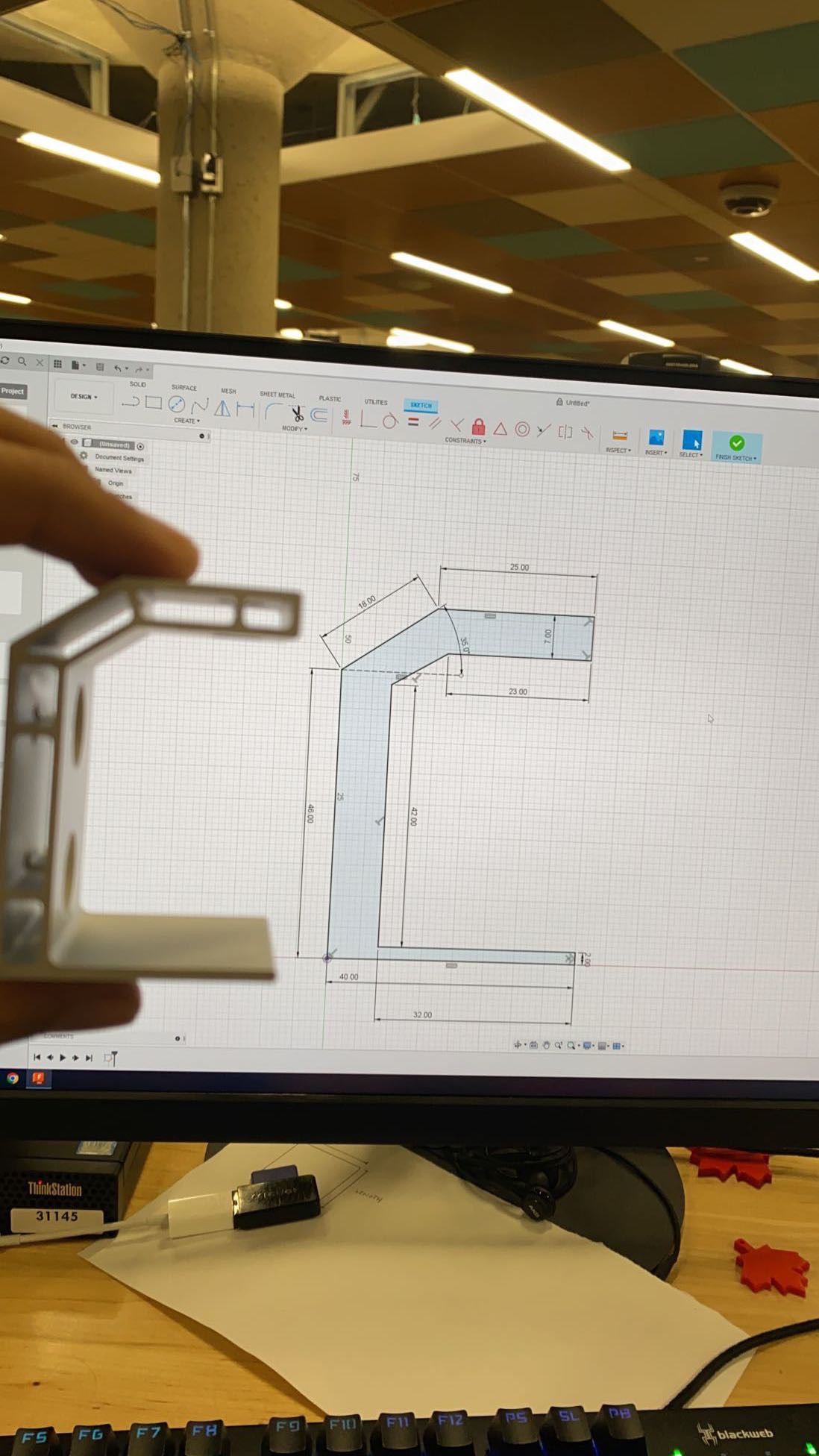
Task: Activate the Unsaved component radio button
Action: point(141,446)
